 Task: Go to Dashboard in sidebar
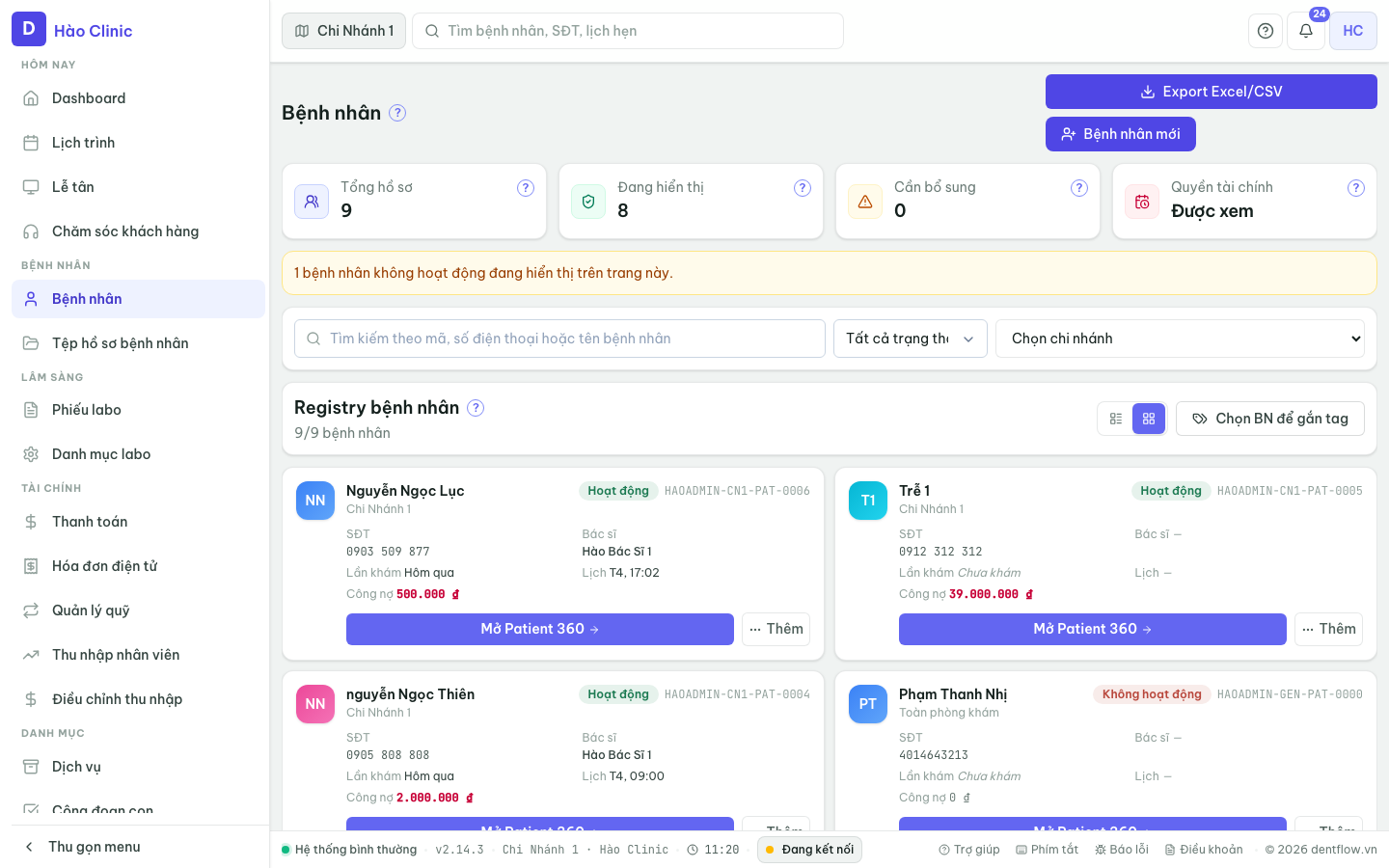pyautogui.click(x=138, y=98)
